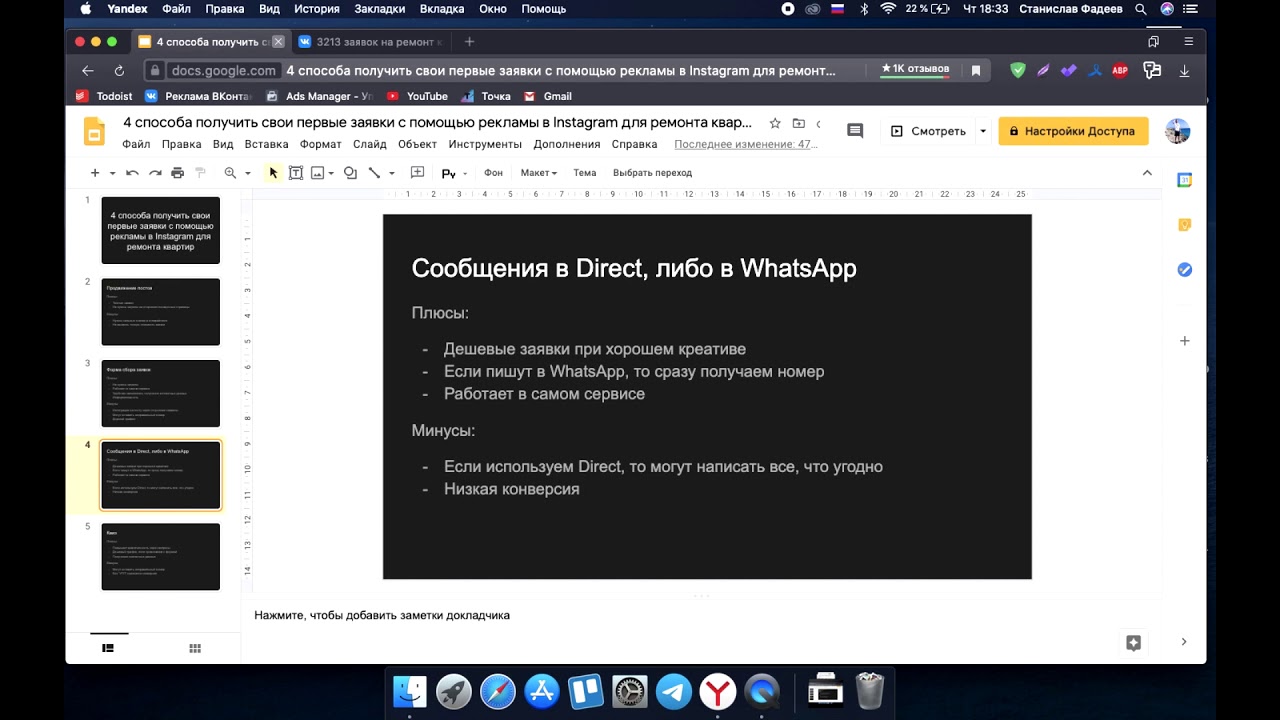Click the Print icon in the toolbar
This screenshot has height=720, width=1280.
pyautogui.click(x=177, y=173)
